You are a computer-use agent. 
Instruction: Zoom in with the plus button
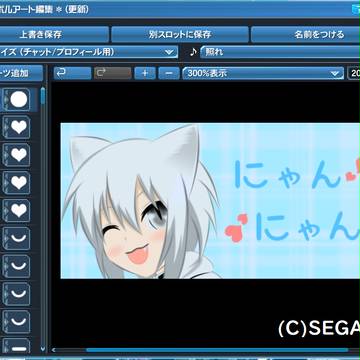145,73
